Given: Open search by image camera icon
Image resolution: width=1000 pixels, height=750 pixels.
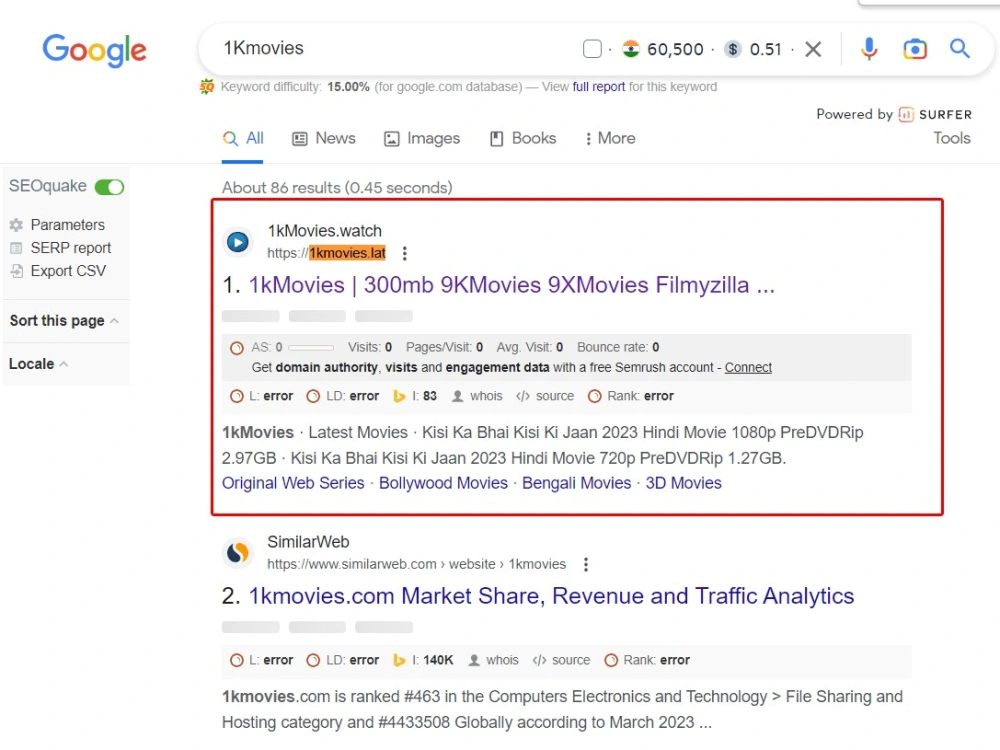Looking at the screenshot, I should (915, 49).
